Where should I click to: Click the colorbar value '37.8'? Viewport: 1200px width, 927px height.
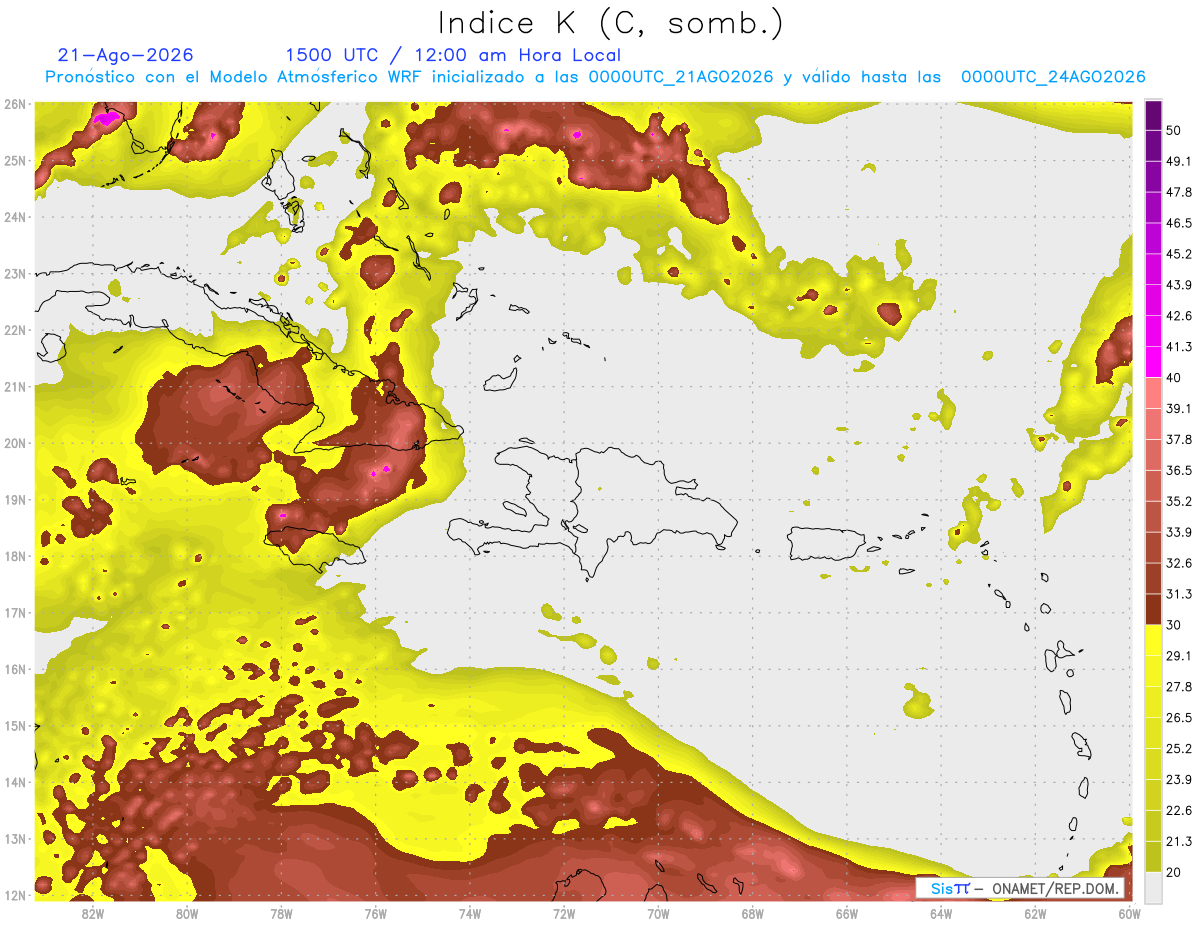1180,440
